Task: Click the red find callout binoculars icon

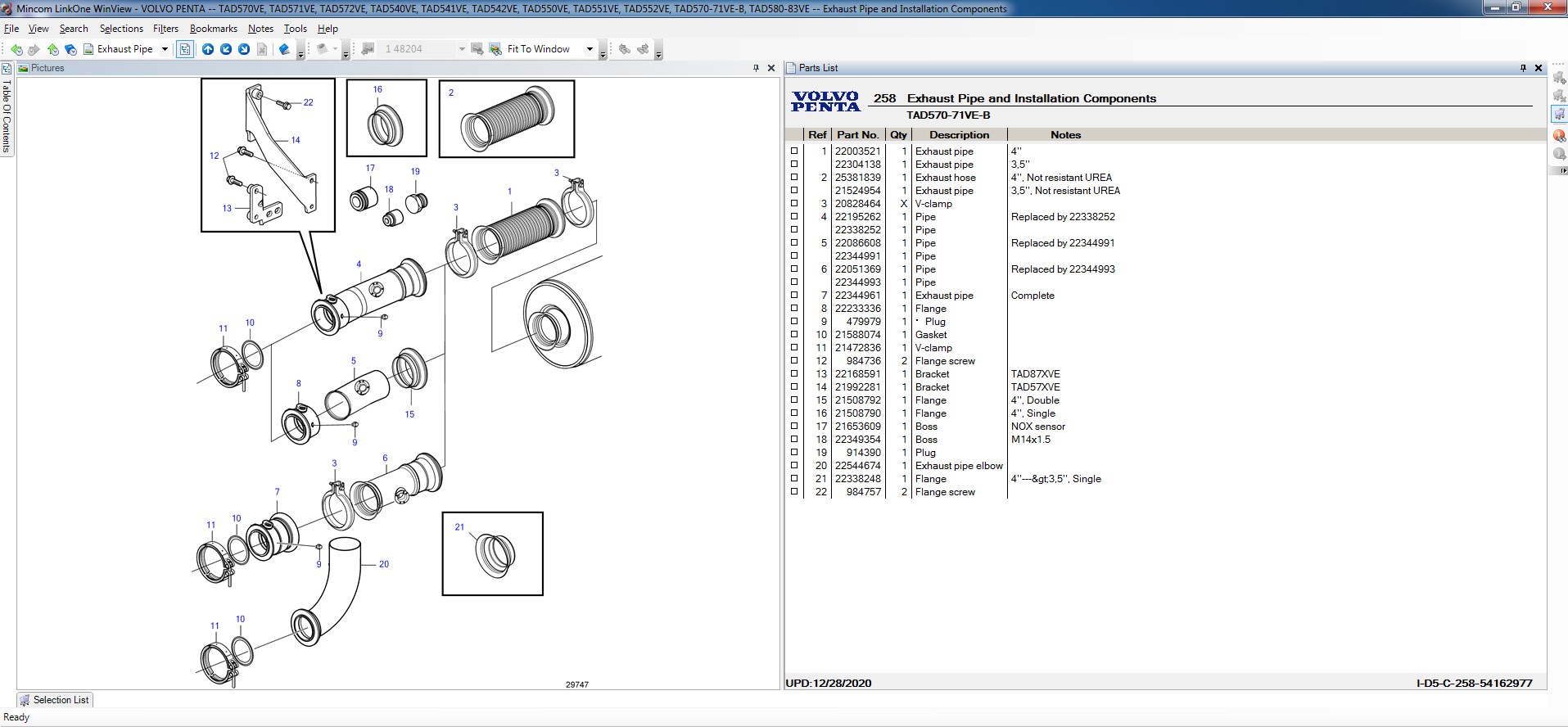Action: point(1559,135)
